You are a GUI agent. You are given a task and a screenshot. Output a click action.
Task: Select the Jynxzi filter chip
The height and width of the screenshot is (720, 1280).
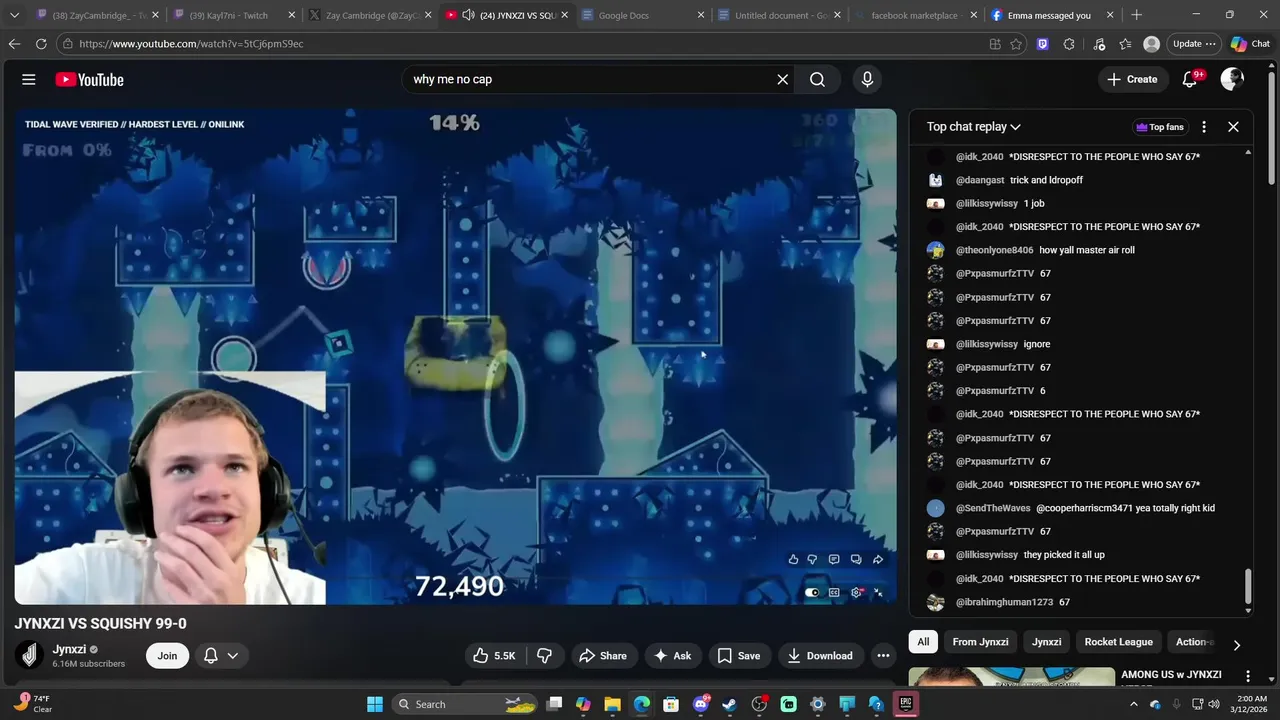[1046, 642]
